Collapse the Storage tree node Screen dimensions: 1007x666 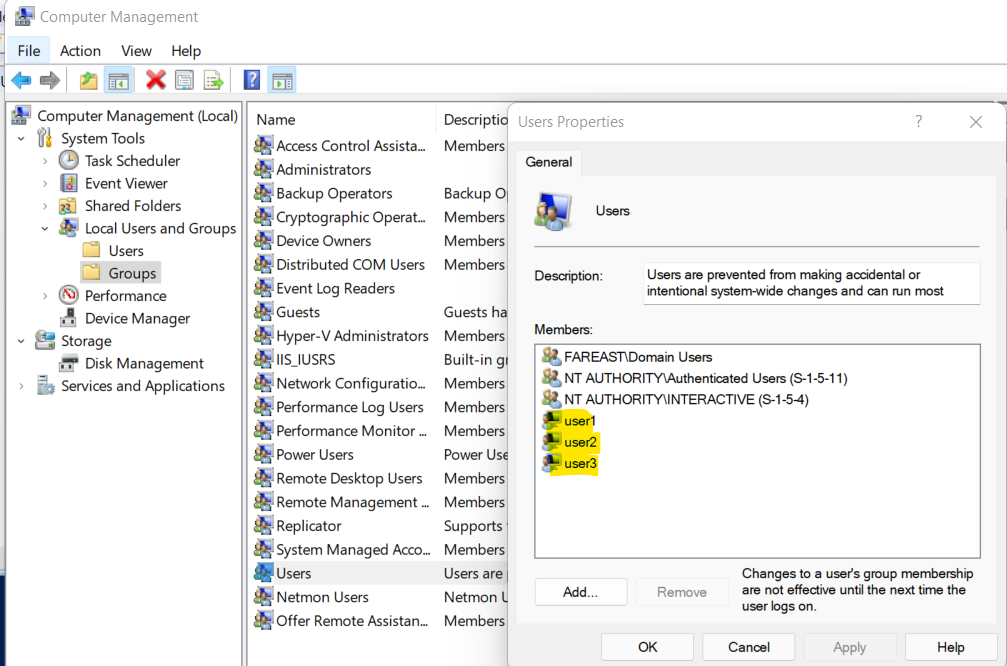21,341
